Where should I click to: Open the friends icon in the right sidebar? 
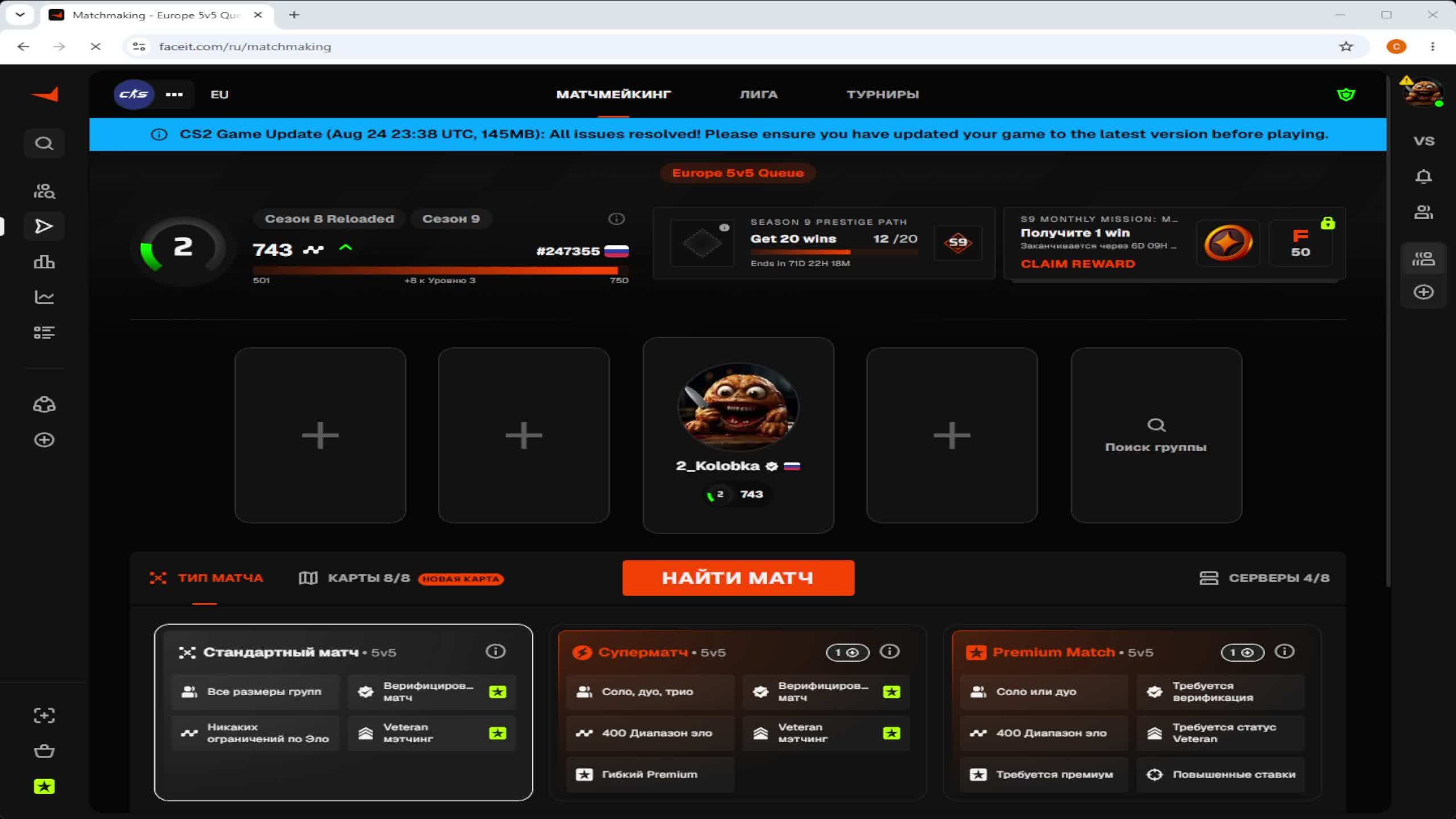click(x=1424, y=212)
